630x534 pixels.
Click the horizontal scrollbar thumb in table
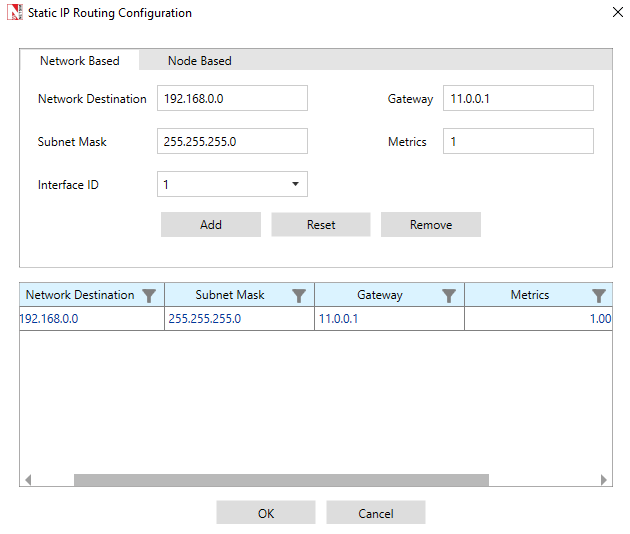(280, 480)
